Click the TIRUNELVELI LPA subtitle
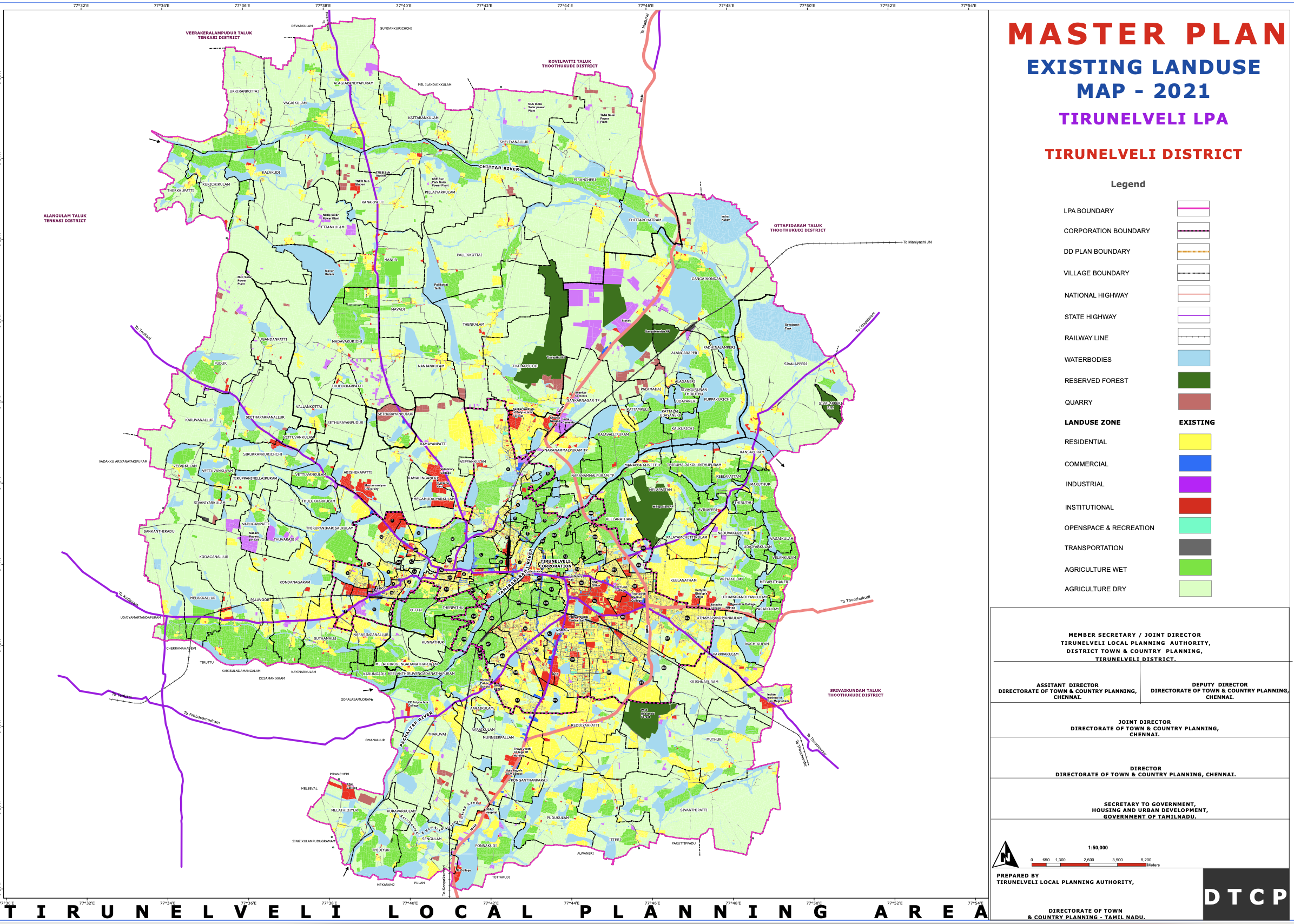The height and width of the screenshot is (924, 1294). coord(1143,119)
